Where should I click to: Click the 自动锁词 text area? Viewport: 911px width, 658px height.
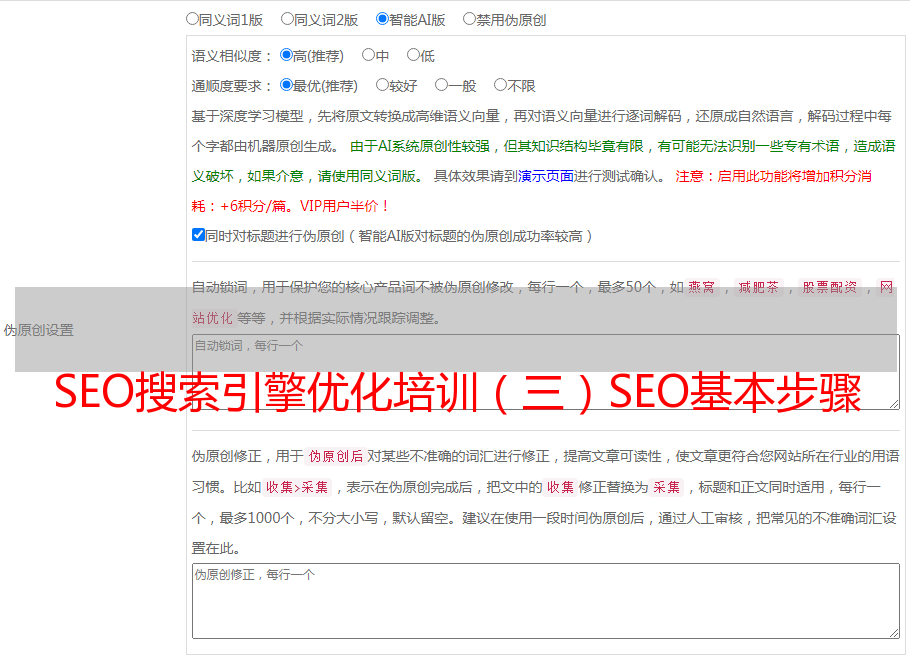click(x=546, y=372)
